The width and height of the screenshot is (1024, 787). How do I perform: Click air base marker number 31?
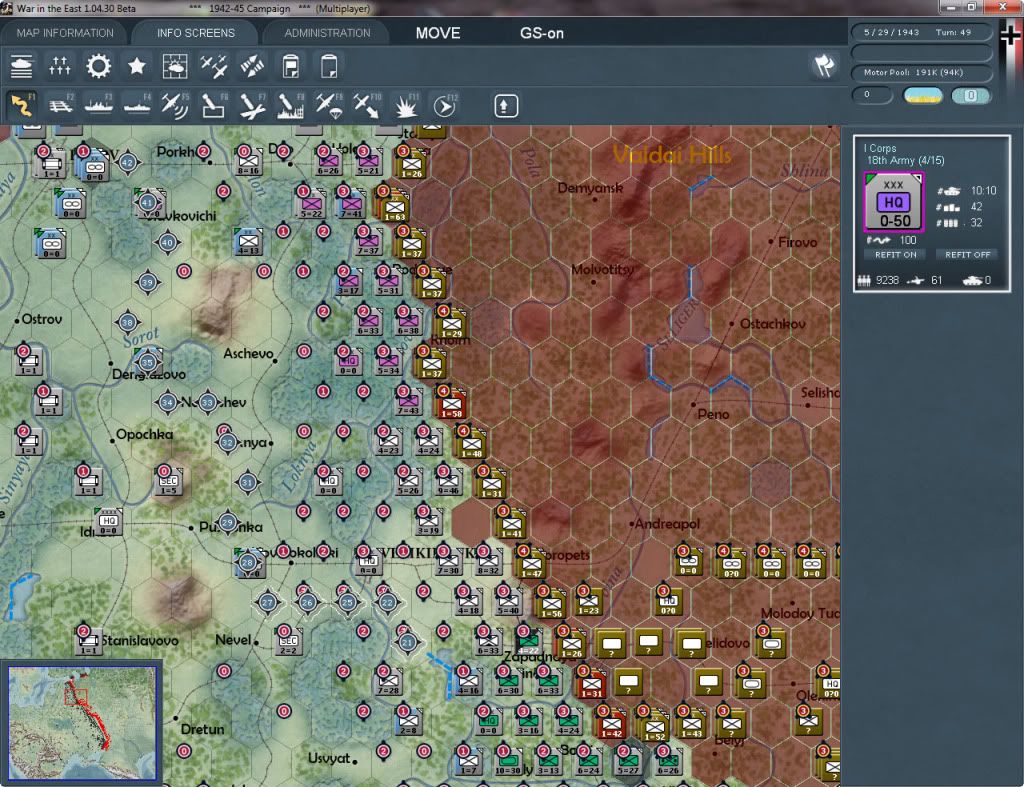pos(248,483)
